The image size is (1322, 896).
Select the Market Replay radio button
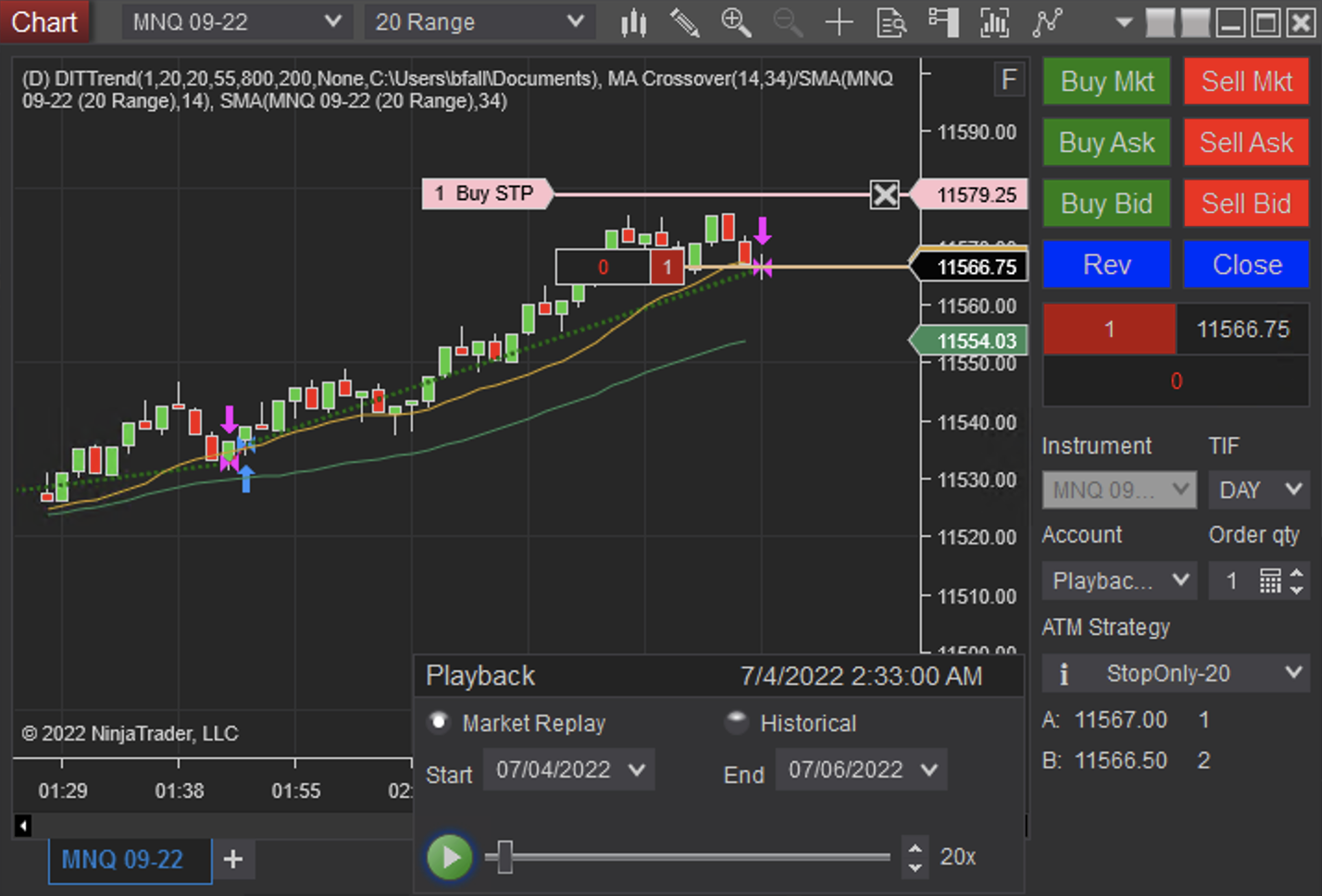point(440,722)
